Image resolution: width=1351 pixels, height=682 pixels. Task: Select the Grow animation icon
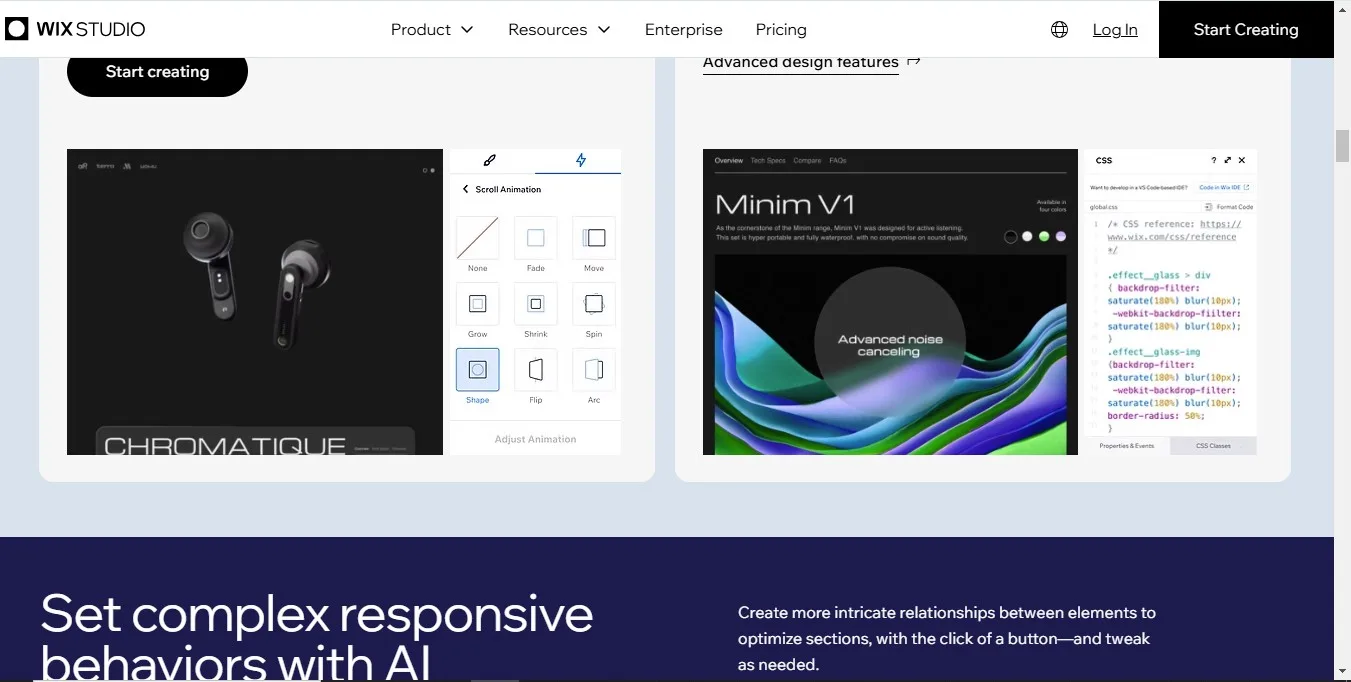pyautogui.click(x=478, y=304)
